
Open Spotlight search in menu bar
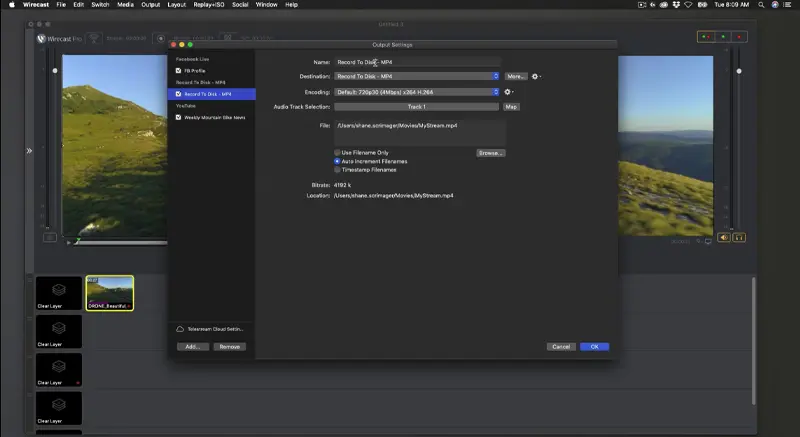coord(761,5)
